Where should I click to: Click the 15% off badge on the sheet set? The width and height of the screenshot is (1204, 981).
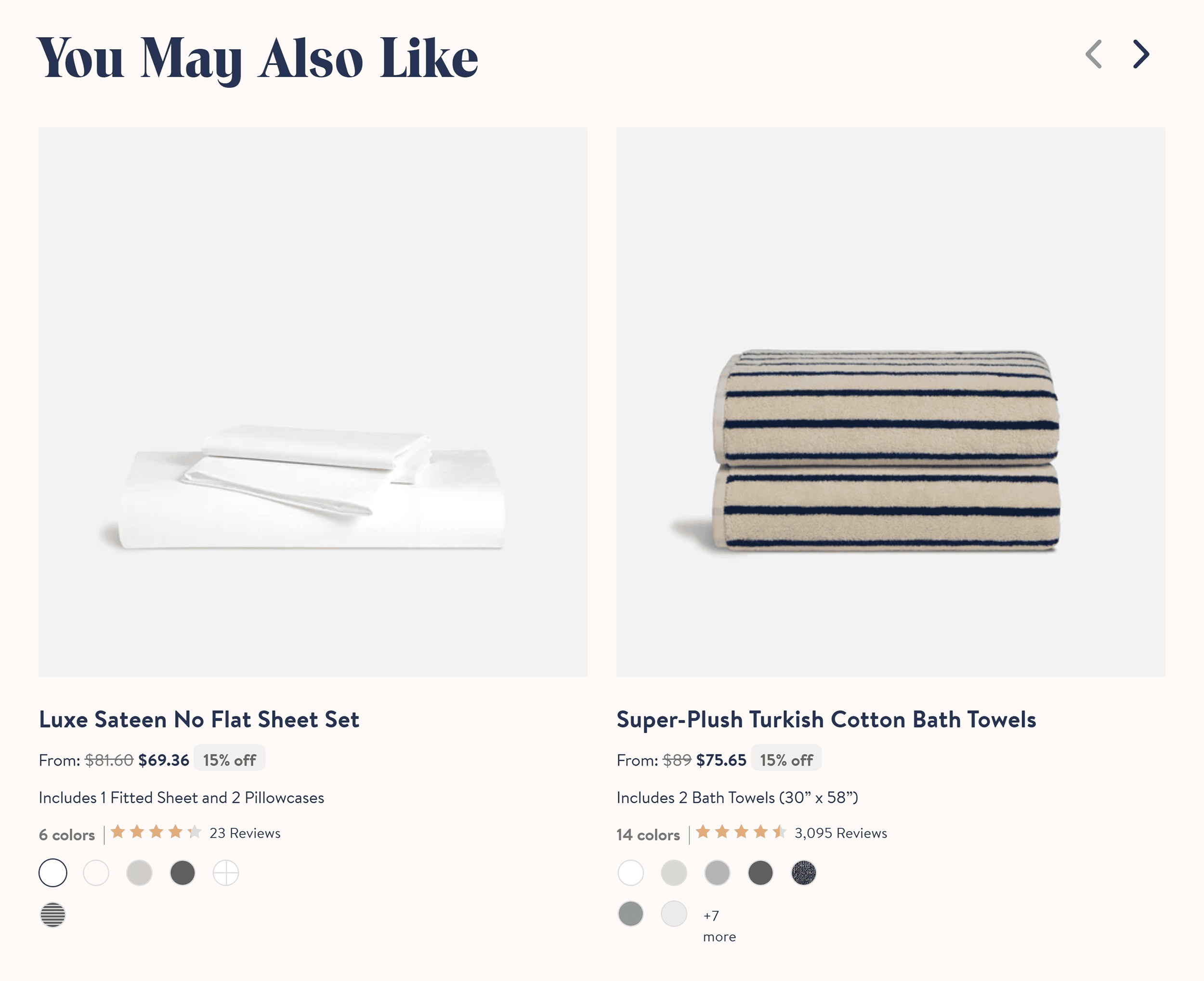pyautogui.click(x=229, y=759)
